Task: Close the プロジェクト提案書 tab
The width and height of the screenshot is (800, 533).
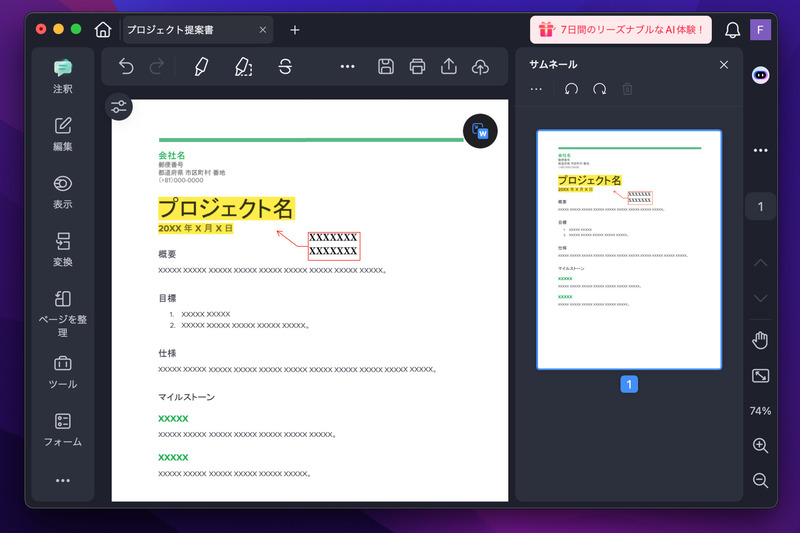Action: (x=263, y=30)
